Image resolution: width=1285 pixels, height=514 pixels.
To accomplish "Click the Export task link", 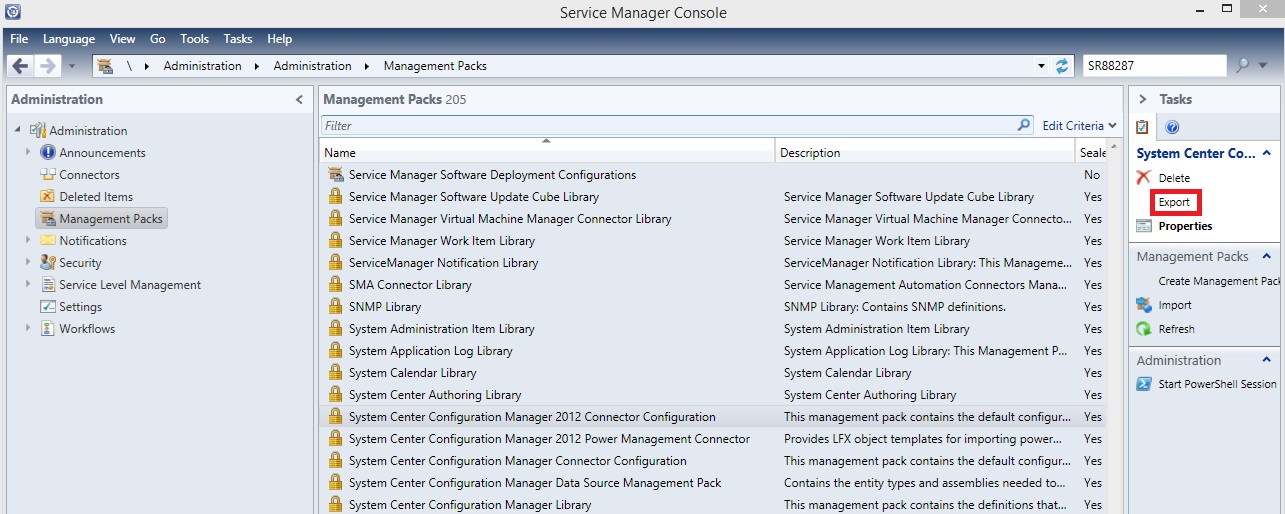I will (1174, 202).
